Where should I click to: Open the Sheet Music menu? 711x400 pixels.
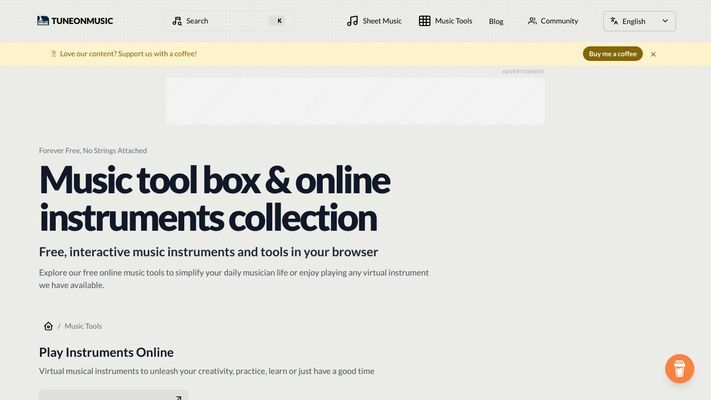point(379,21)
